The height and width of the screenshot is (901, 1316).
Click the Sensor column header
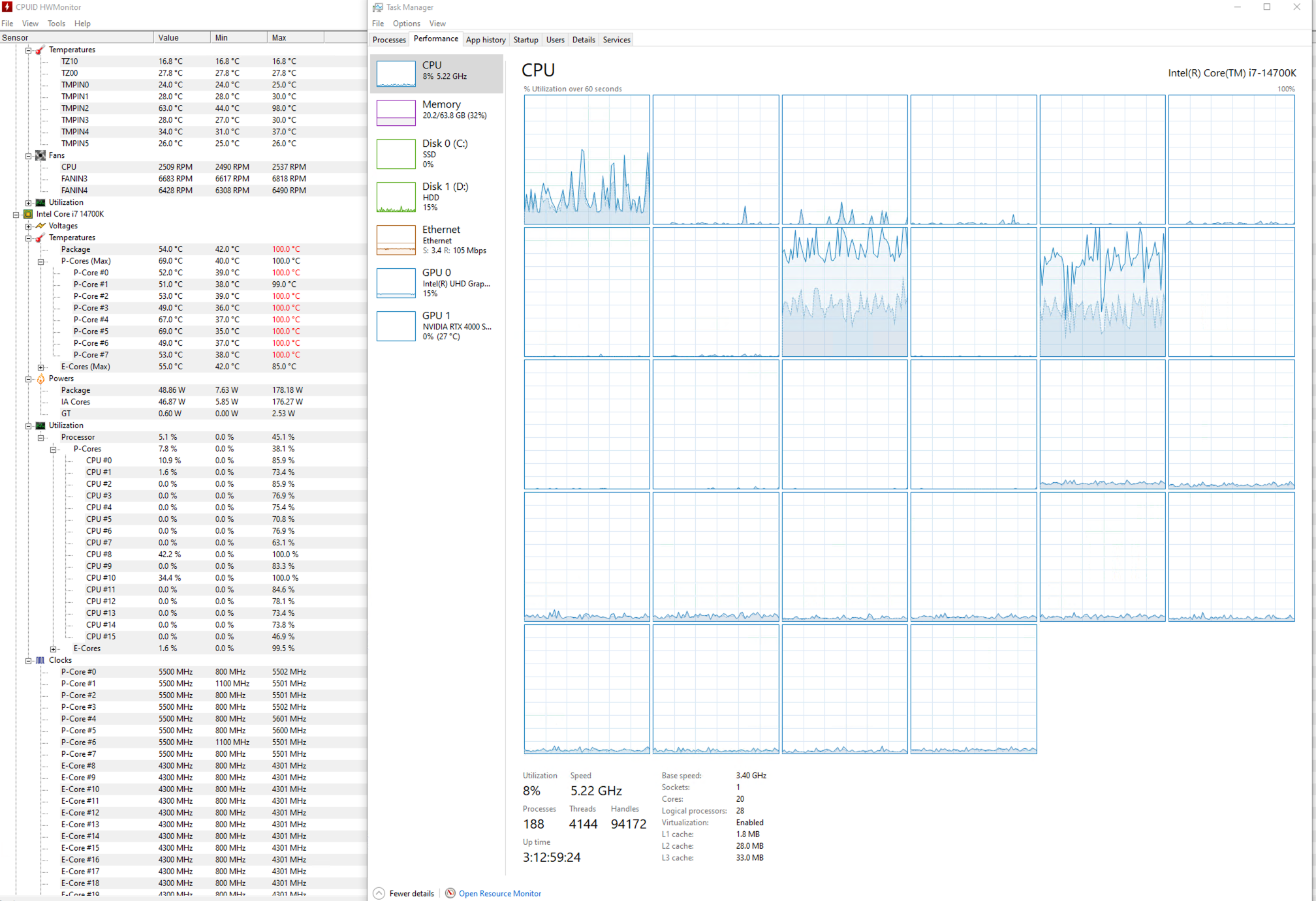click(x=77, y=38)
